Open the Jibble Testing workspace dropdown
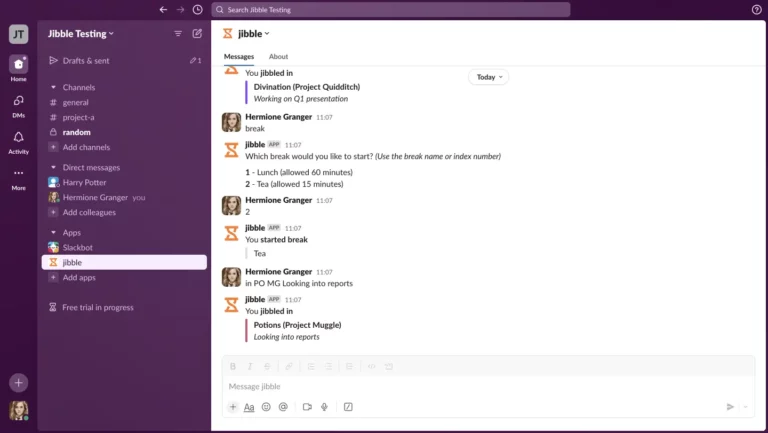The width and height of the screenshot is (768, 433). pyautogui.click(x=81, y=33)
